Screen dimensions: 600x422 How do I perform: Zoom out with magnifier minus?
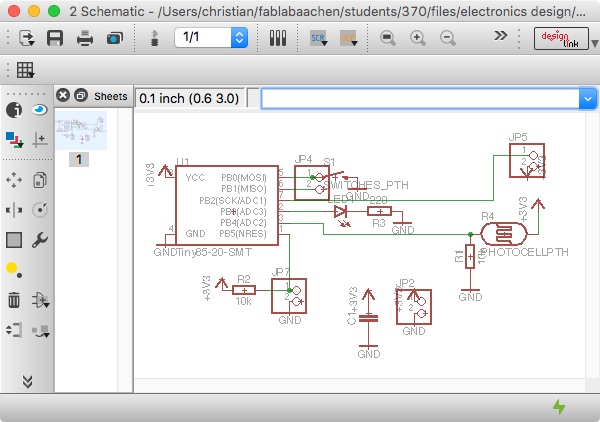coord(447,38)
